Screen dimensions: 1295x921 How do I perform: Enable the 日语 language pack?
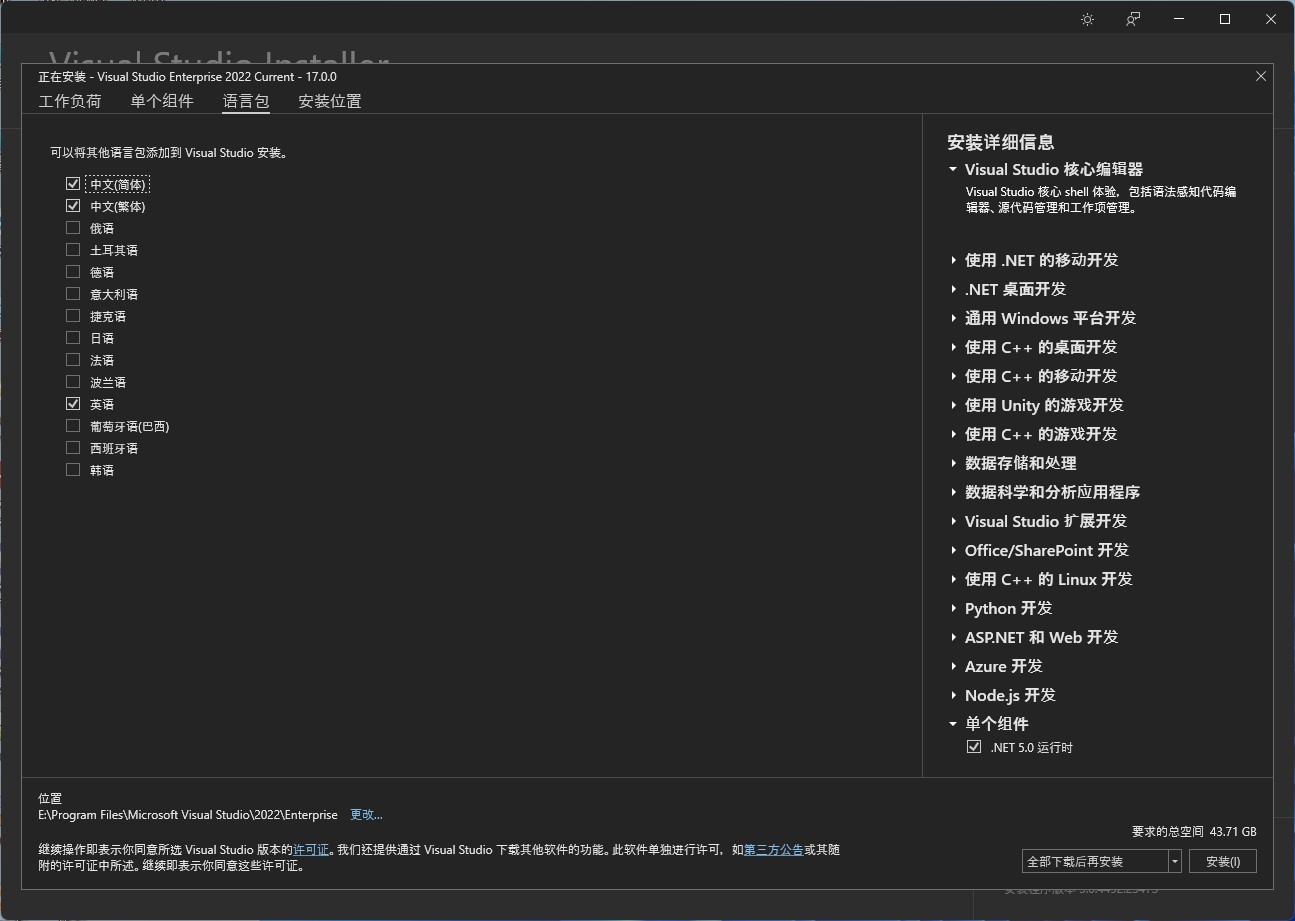coord(73,338)
